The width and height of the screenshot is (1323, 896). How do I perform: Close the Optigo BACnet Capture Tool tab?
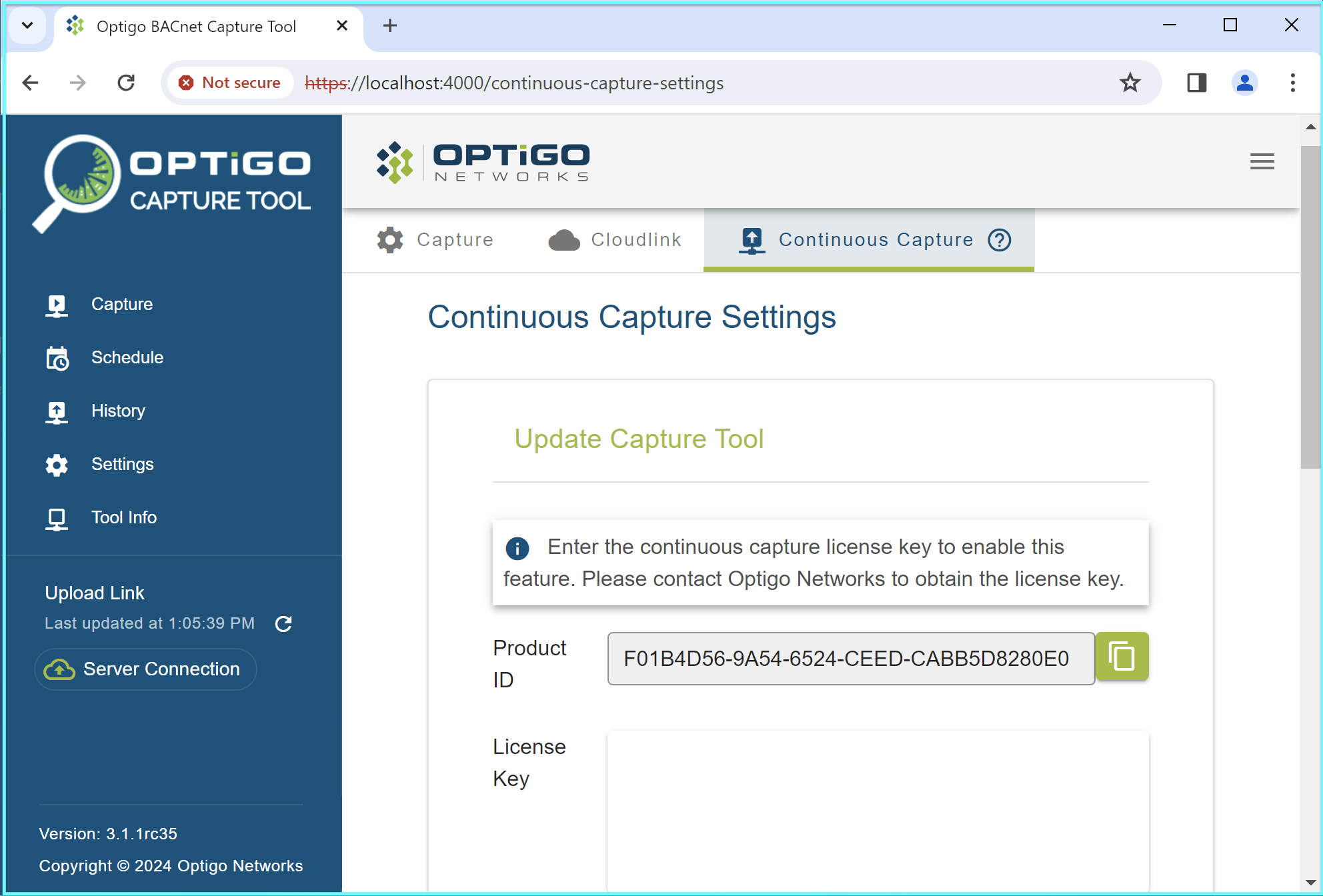click(342, 25)
